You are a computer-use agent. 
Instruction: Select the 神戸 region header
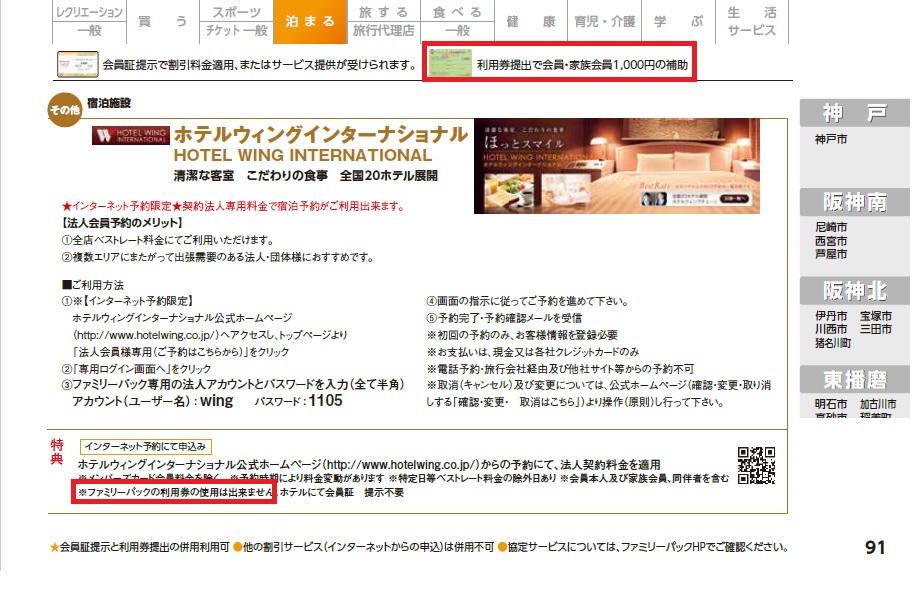[855, 113]
